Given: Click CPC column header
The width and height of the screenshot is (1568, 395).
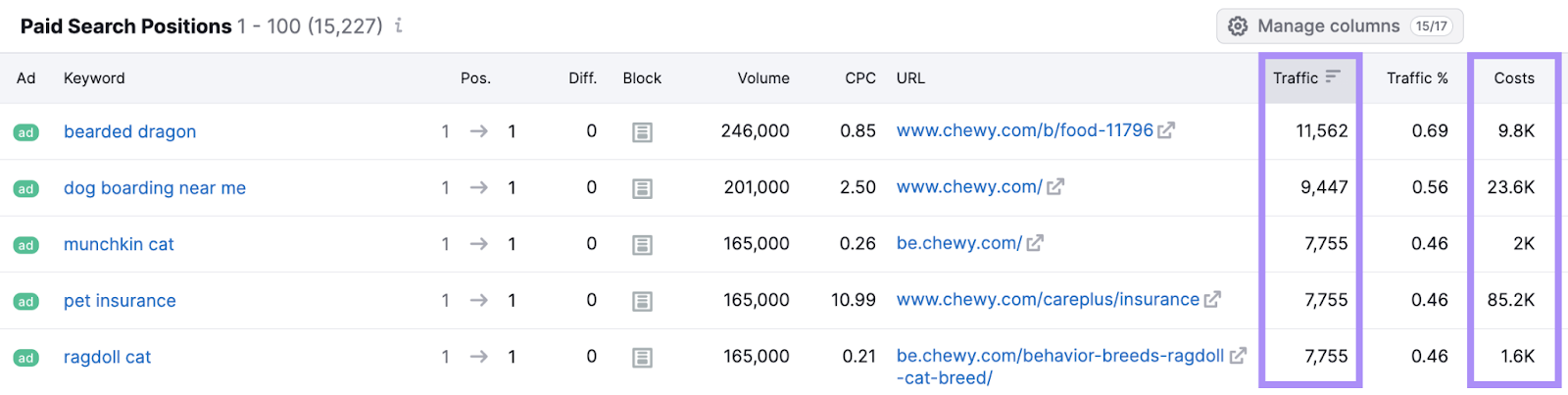Looking at the screenshot, I should coord(859,77).
